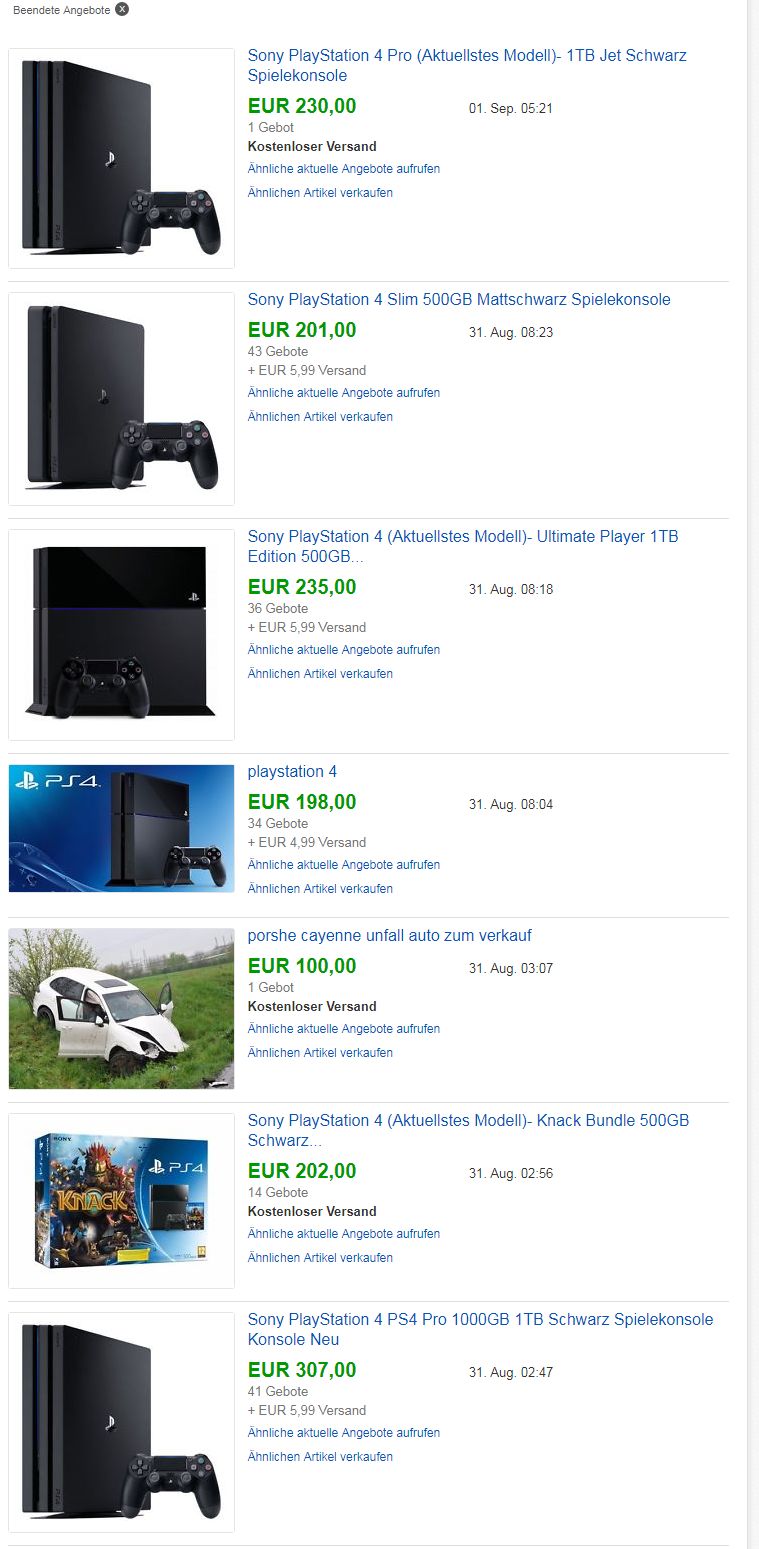The height and width of the screenshot is (1549, 759).
Task: Click the crashed white Porsche photo
Action: 121,1009
